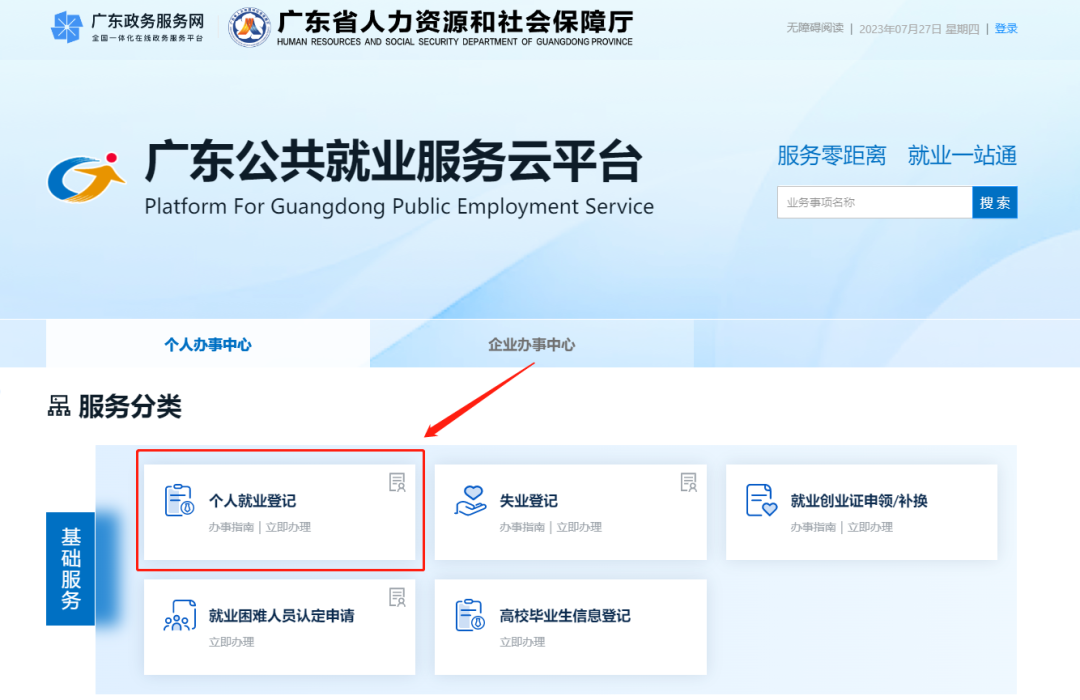This screenshot has height=700, width=1080.
Task: Open the 失业登记 title
Action: [528, 501]
